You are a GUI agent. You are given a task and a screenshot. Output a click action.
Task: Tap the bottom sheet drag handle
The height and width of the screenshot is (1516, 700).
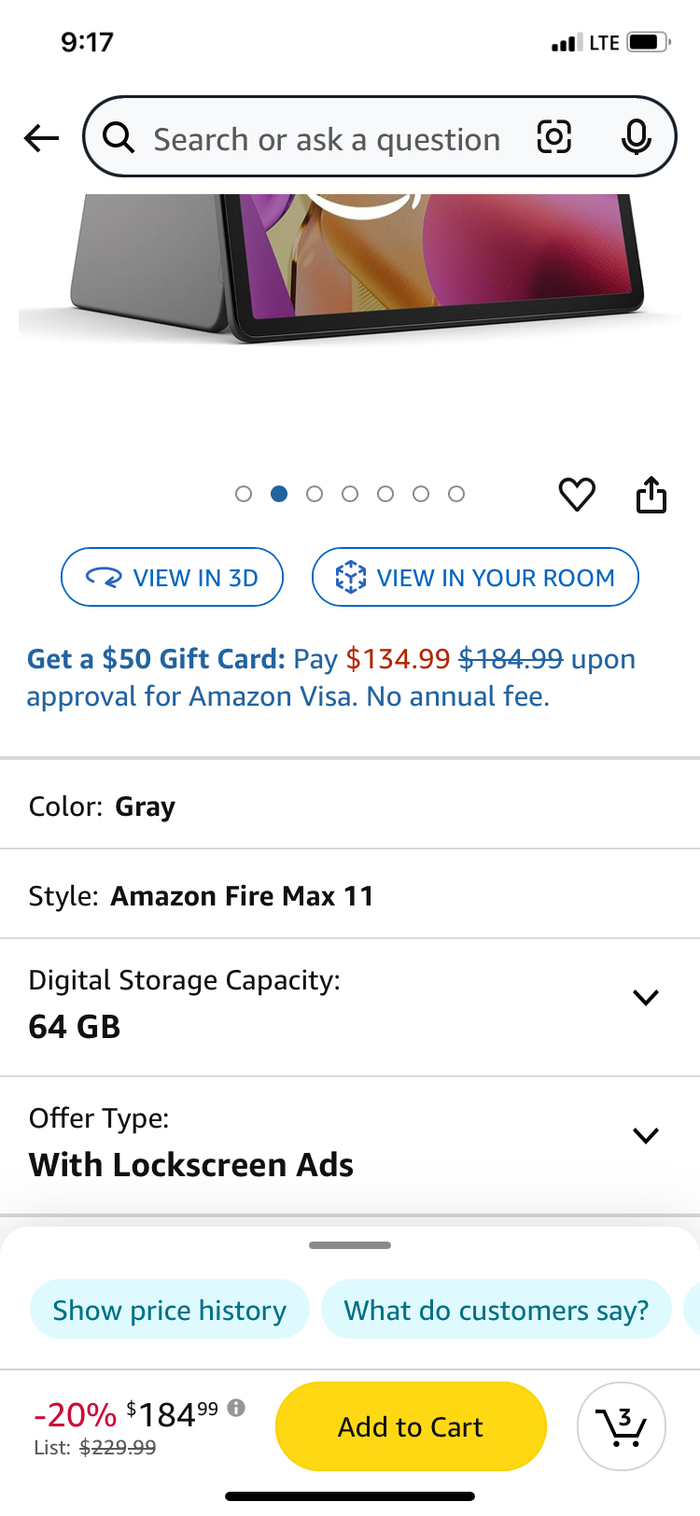click(x=350, y=1246)
